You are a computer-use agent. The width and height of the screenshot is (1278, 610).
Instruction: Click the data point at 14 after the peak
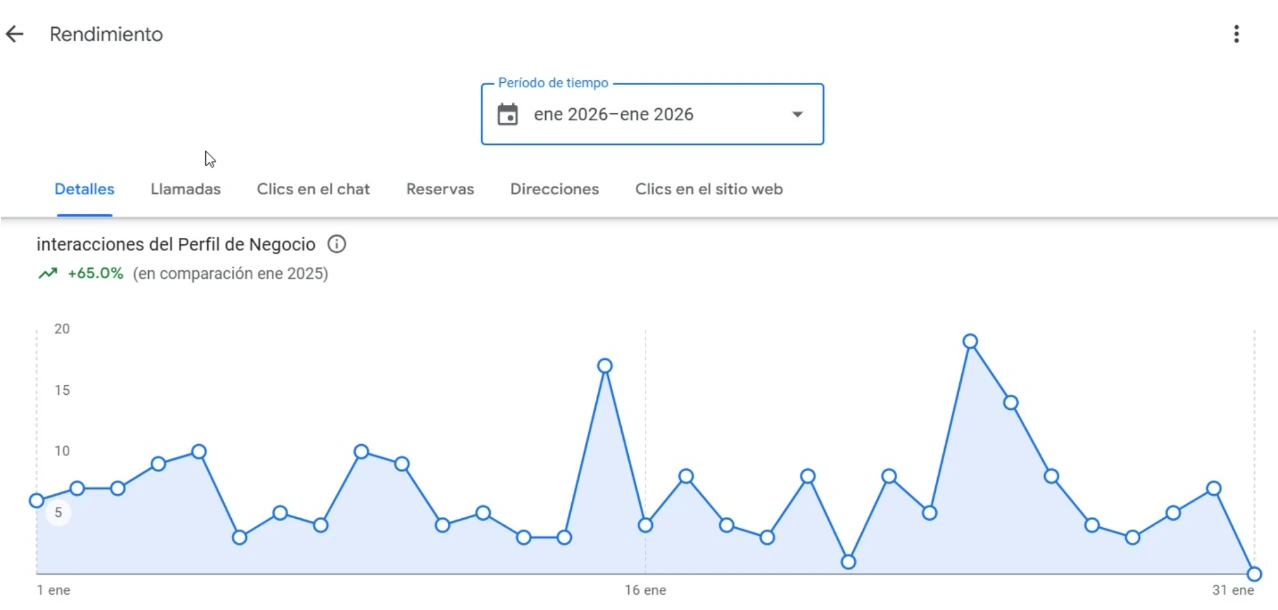coord(1011,403)
